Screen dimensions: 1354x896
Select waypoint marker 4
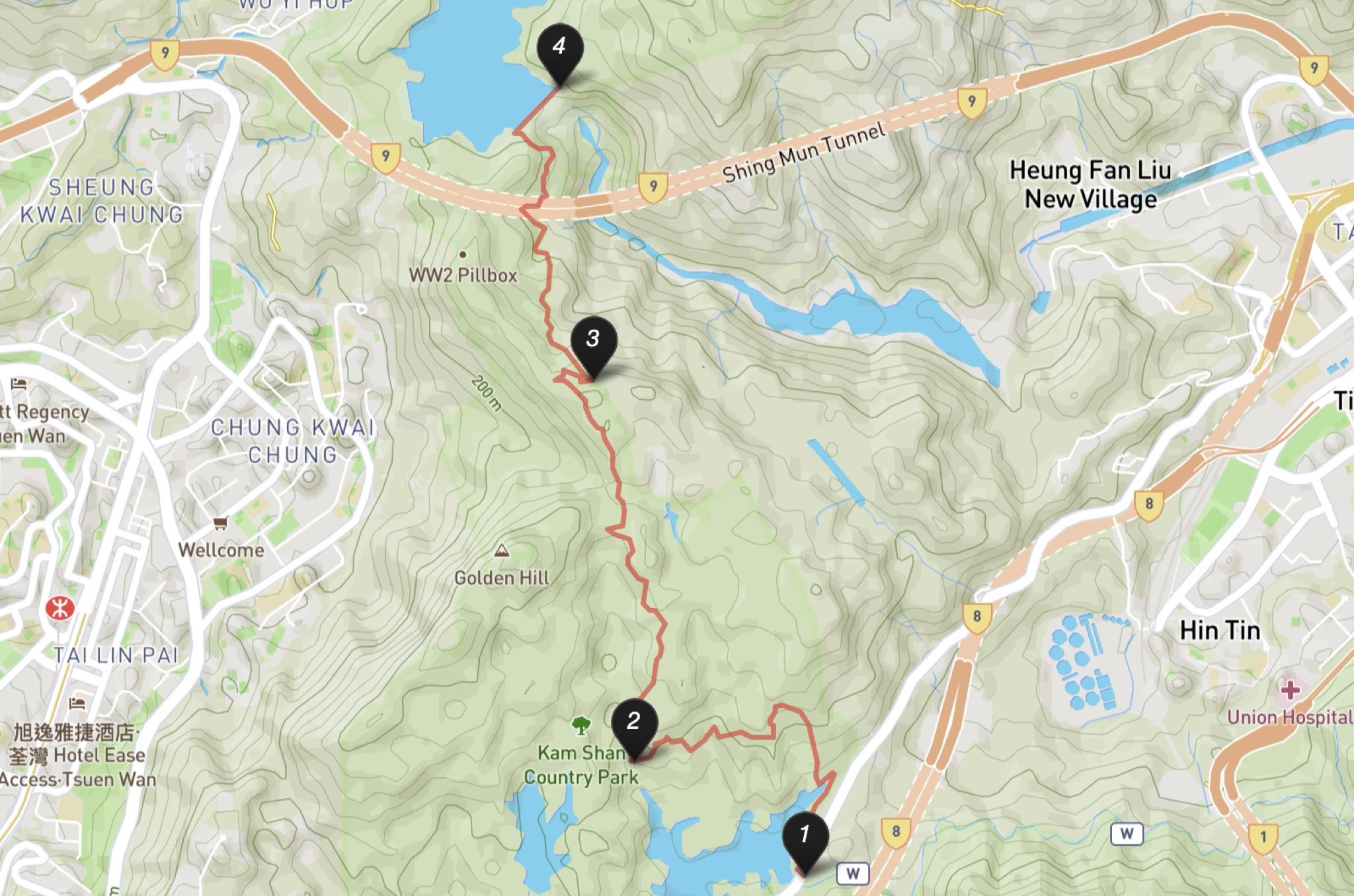(560, 54)
